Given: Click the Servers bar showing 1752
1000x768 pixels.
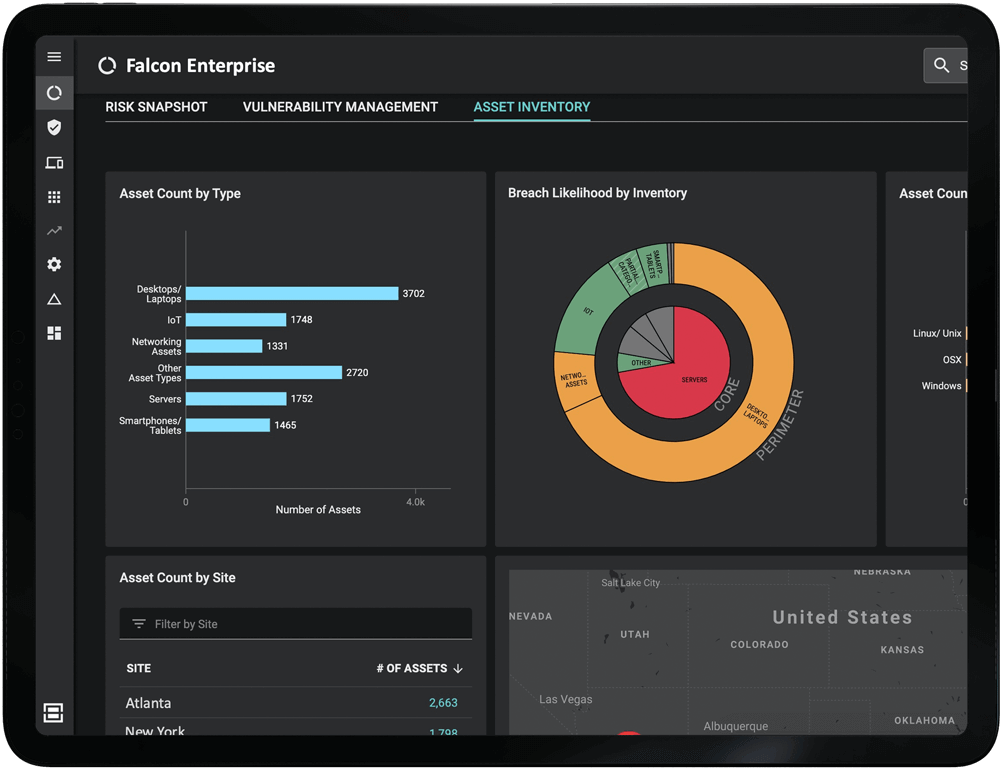Looking at the screenshot, I should [236, 399].
